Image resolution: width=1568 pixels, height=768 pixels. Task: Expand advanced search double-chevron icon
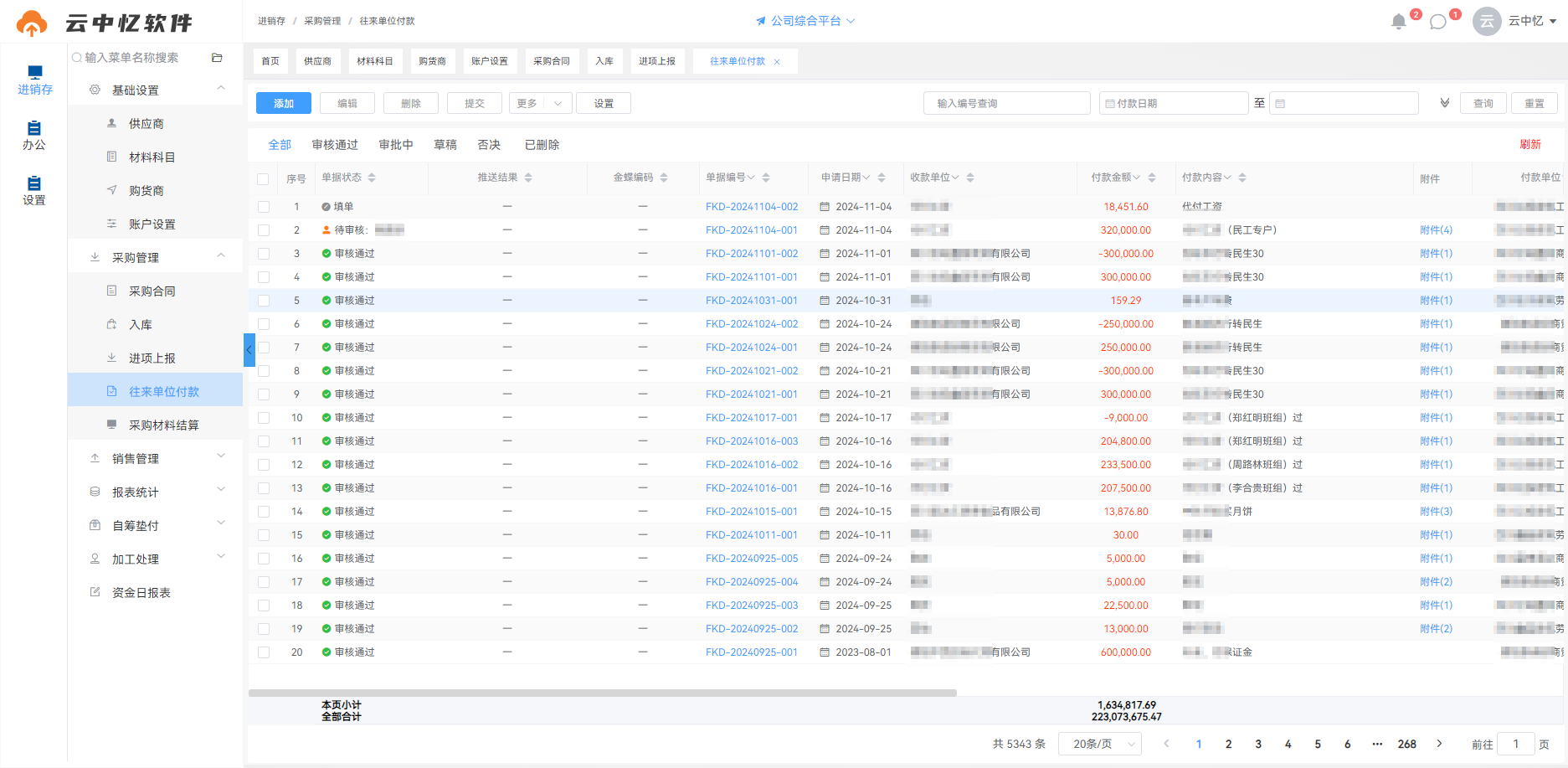pyautogui.click(x=1444, y=103)
